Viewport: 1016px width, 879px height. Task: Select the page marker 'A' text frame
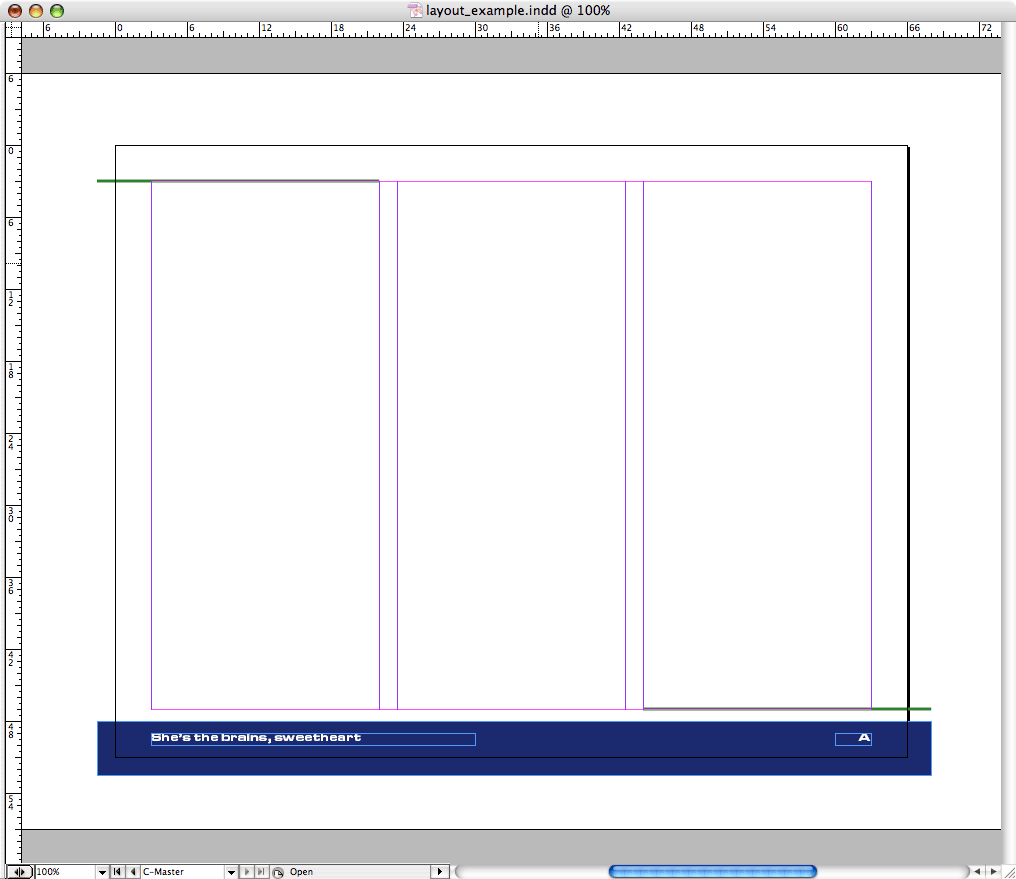click(x=853, y=739)
